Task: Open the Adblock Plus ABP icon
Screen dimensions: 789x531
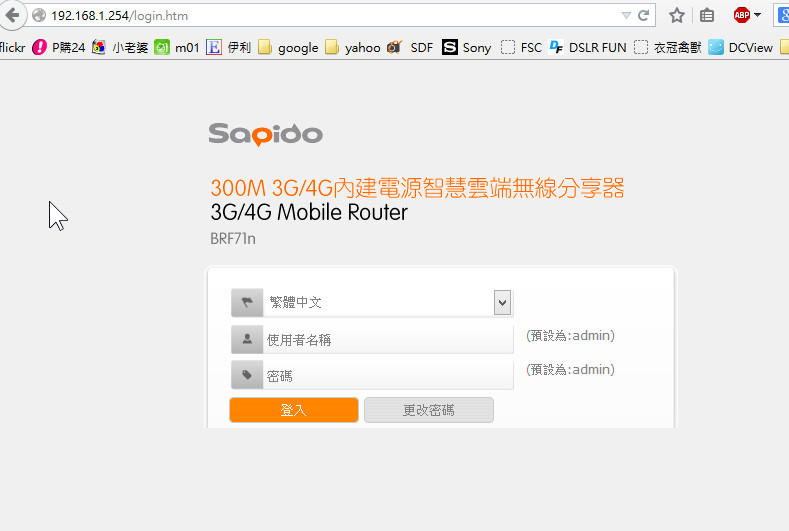Action: click(742, 15)
